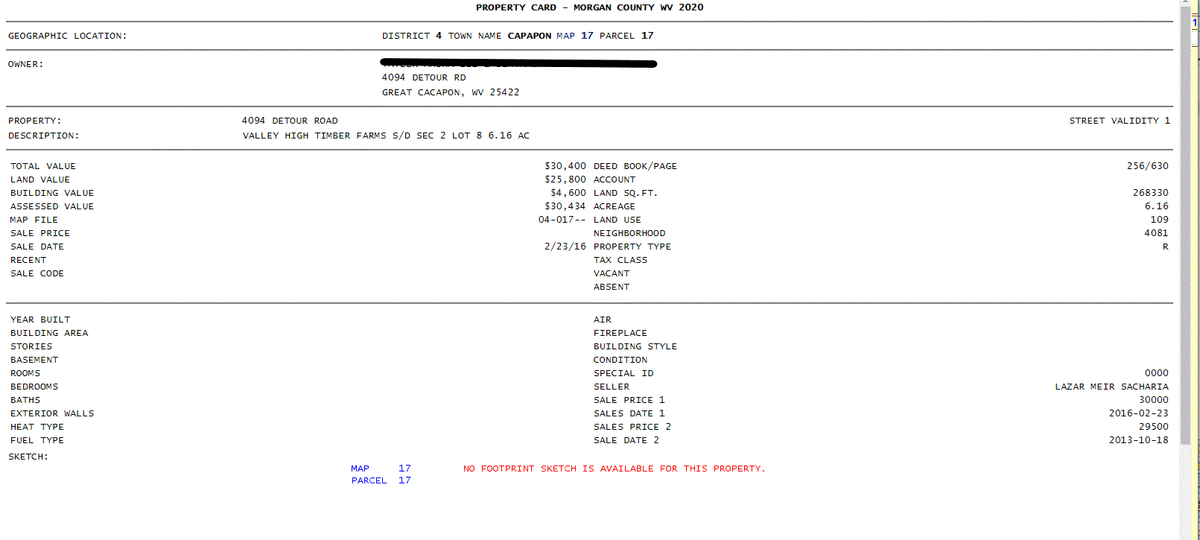
Task: Click deed book/page value 256/630
Action: click(x=1148, y=166)
